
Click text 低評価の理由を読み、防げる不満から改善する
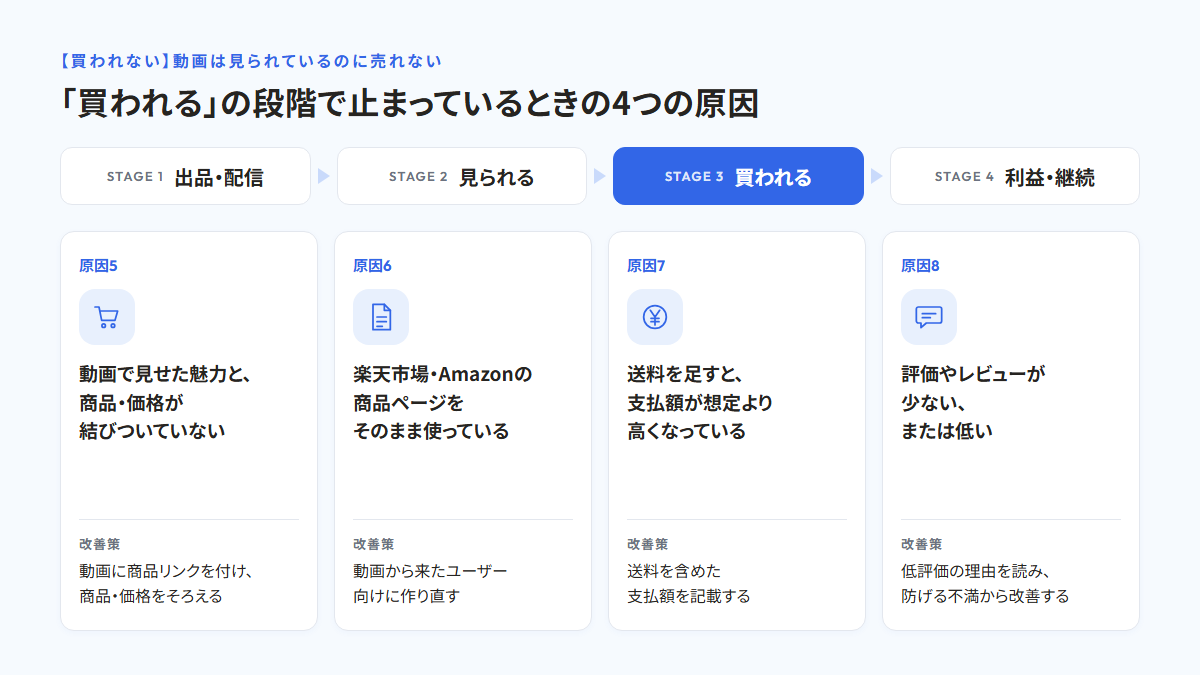click(x=985, y=584)
